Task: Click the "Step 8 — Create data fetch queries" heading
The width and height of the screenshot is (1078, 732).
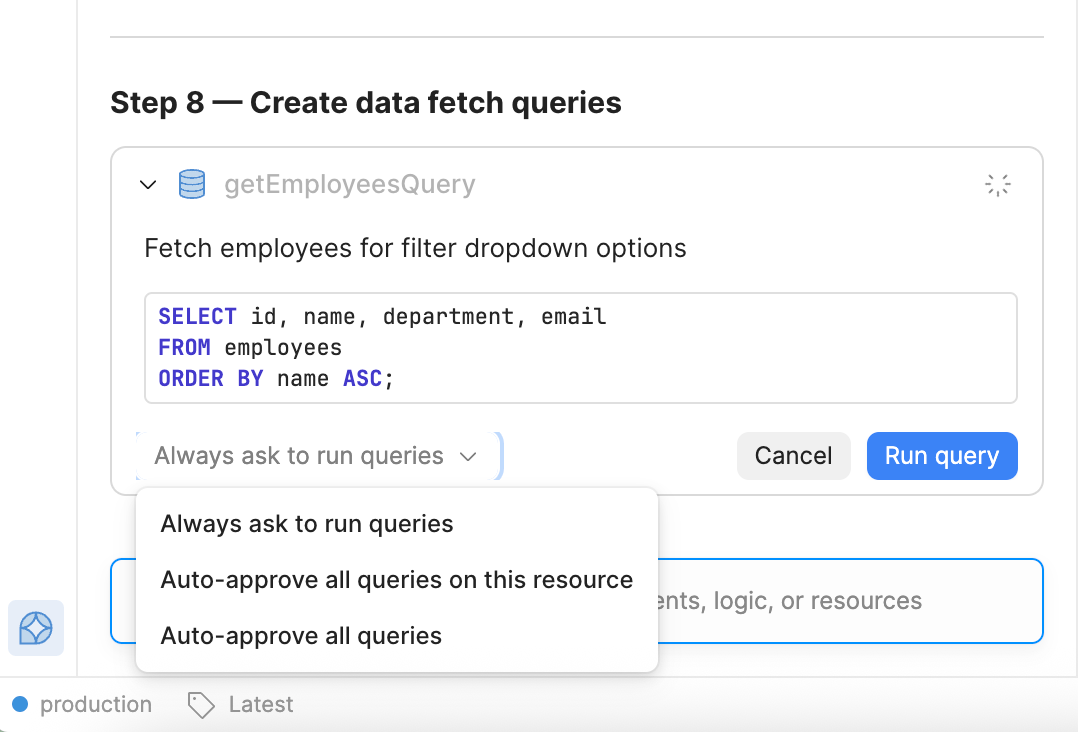Action: (x=366, y=102)
